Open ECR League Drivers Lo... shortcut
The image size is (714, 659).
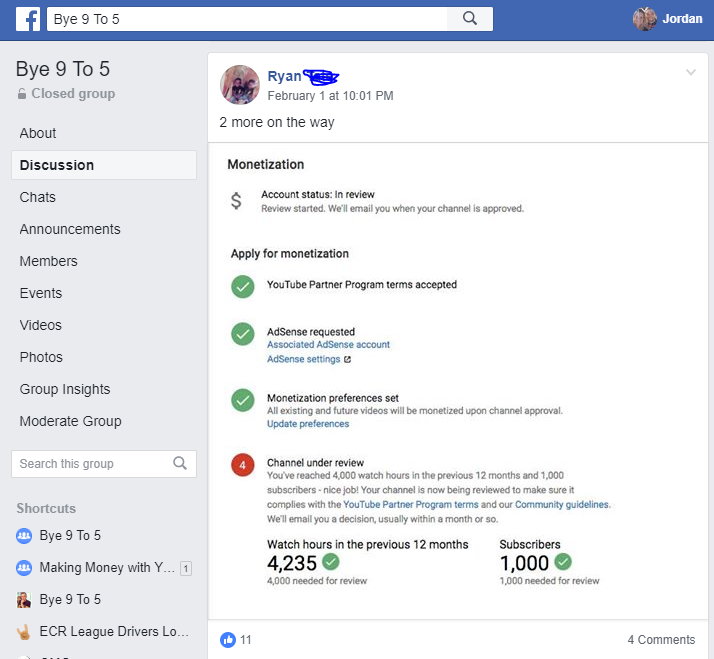coord(114,632)
